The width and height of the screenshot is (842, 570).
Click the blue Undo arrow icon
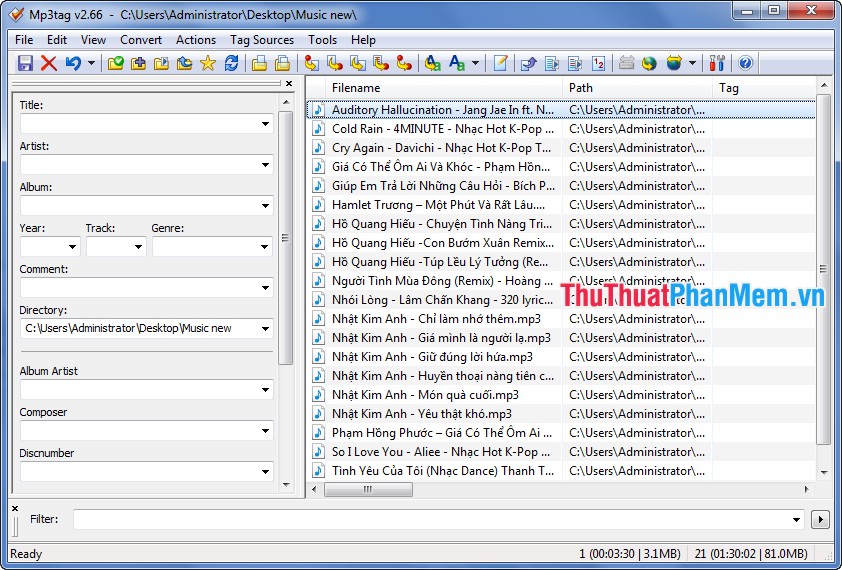point(73,63)
